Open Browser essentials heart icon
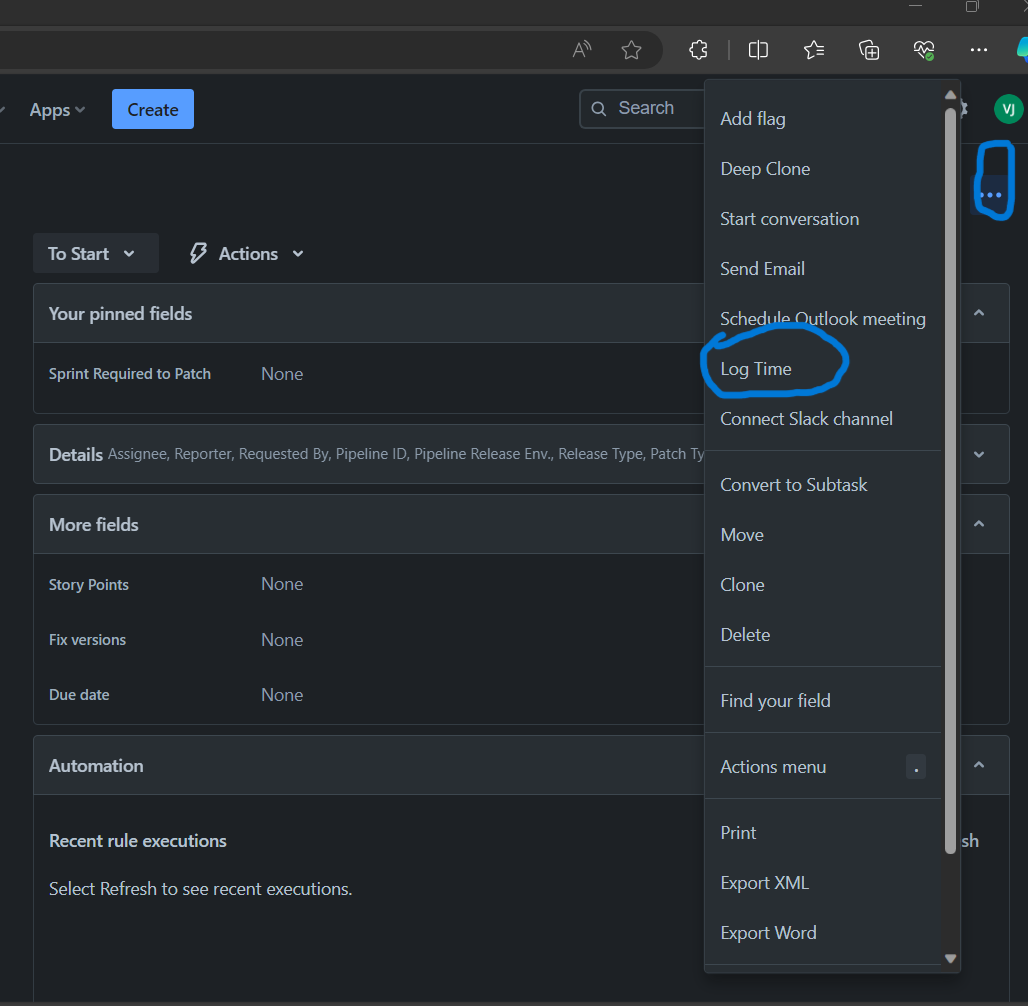 click(x=924, y=50)
